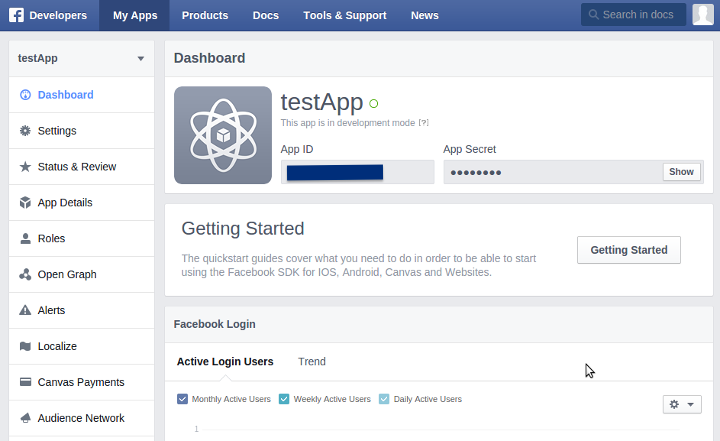Toggle Monthly Active Users checkbox

[x=182, y=399]
